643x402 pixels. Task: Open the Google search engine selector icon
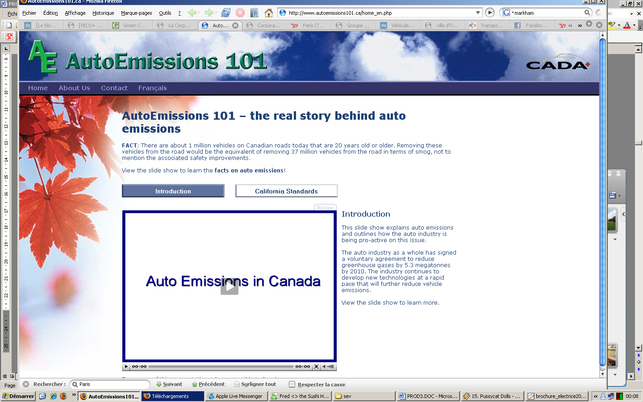(506, 13)
